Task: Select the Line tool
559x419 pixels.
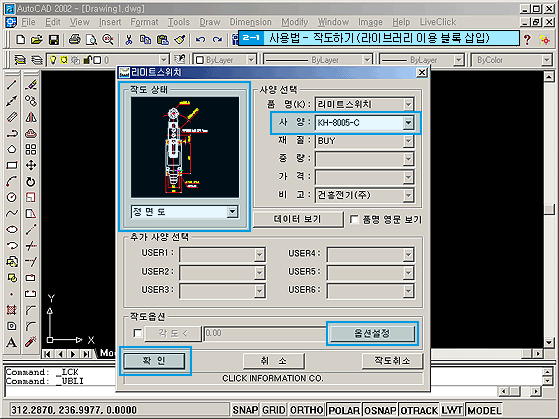Action: [x=11, y=85]
